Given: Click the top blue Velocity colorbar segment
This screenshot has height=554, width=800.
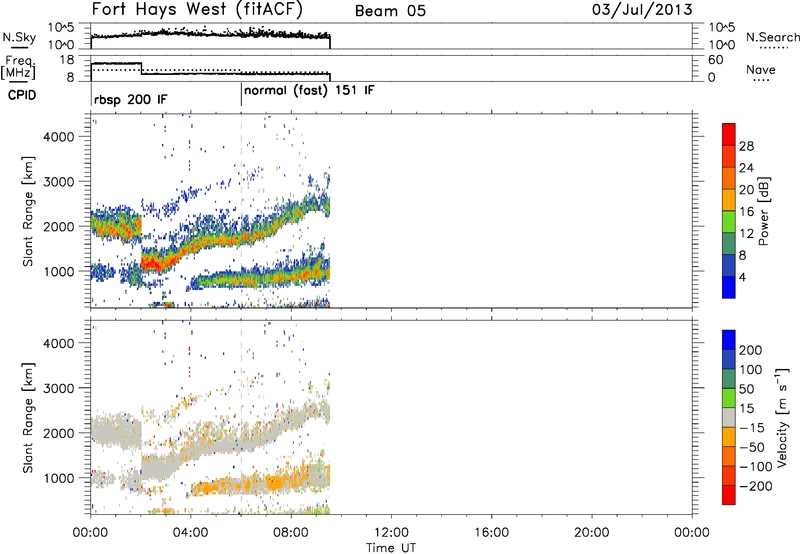Looking at the screenshot, I should 729,340.
